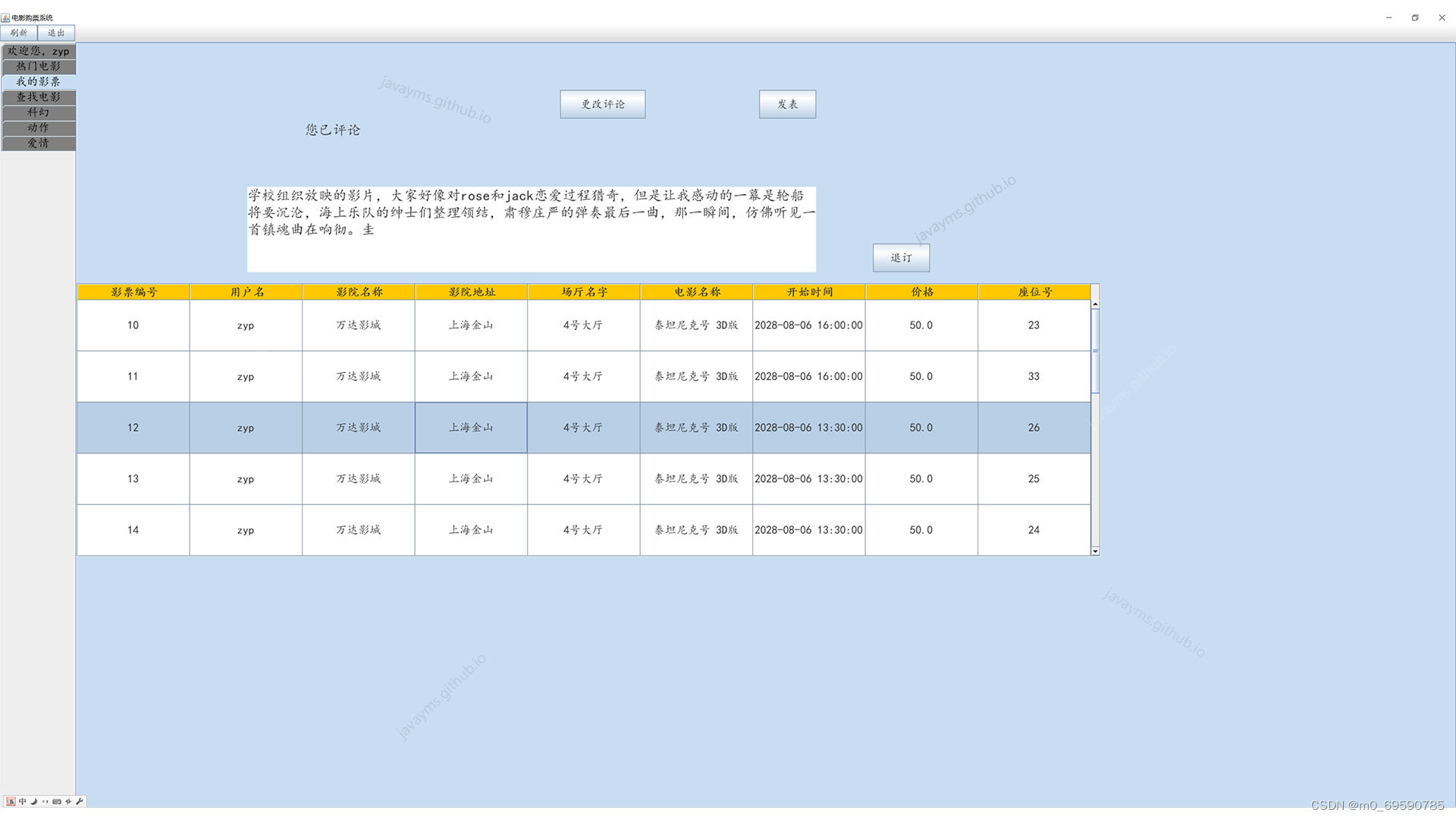This screenshot has height=819, width=1456.
Task: Click seat number 26 cell
Action: click(1034, 428)
